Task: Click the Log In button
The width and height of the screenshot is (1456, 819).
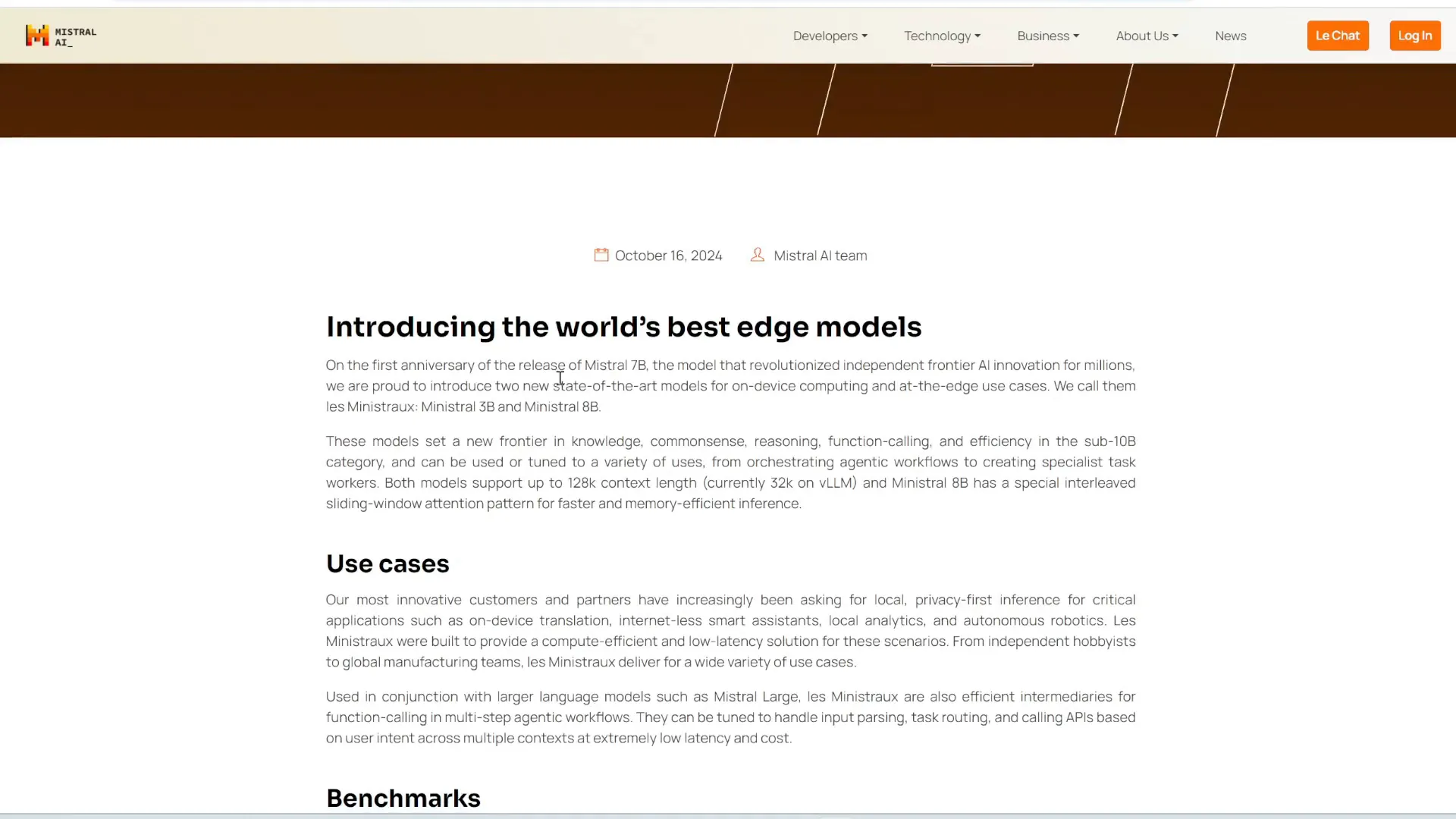Action: click(1415, 36)
